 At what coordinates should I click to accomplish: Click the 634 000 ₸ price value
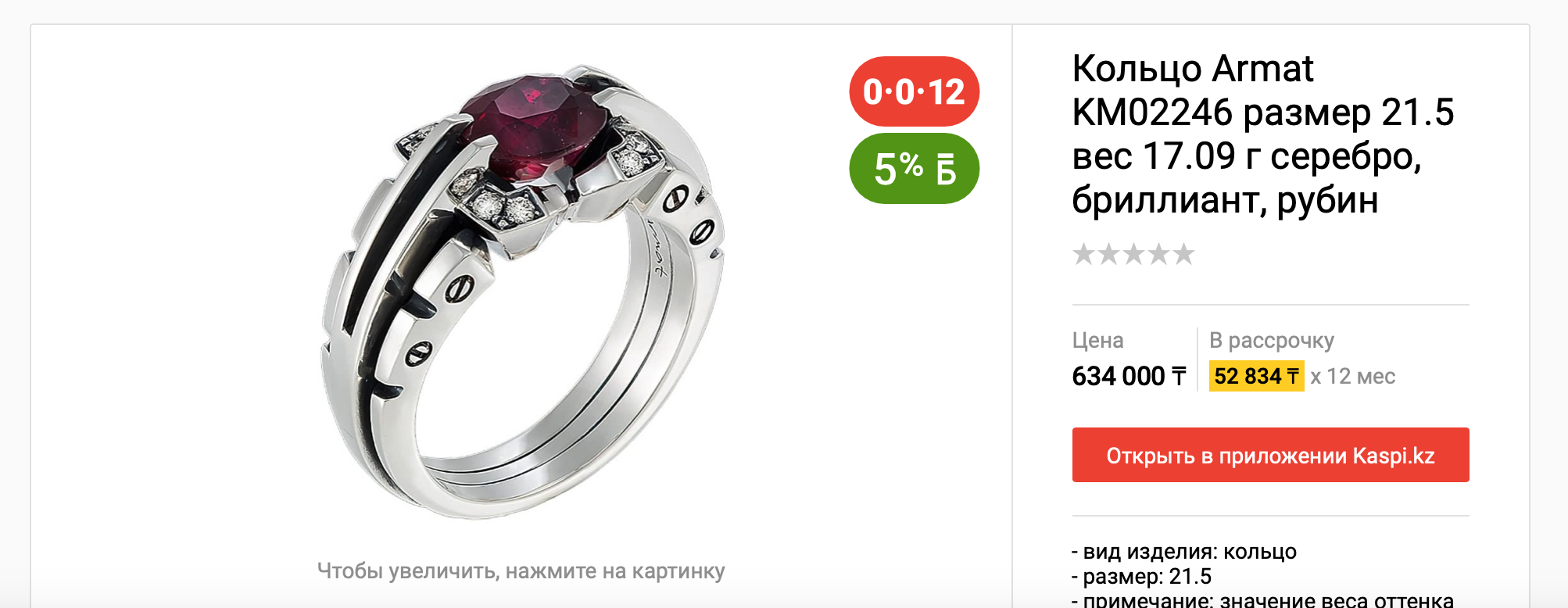(x=1129, y=376)
